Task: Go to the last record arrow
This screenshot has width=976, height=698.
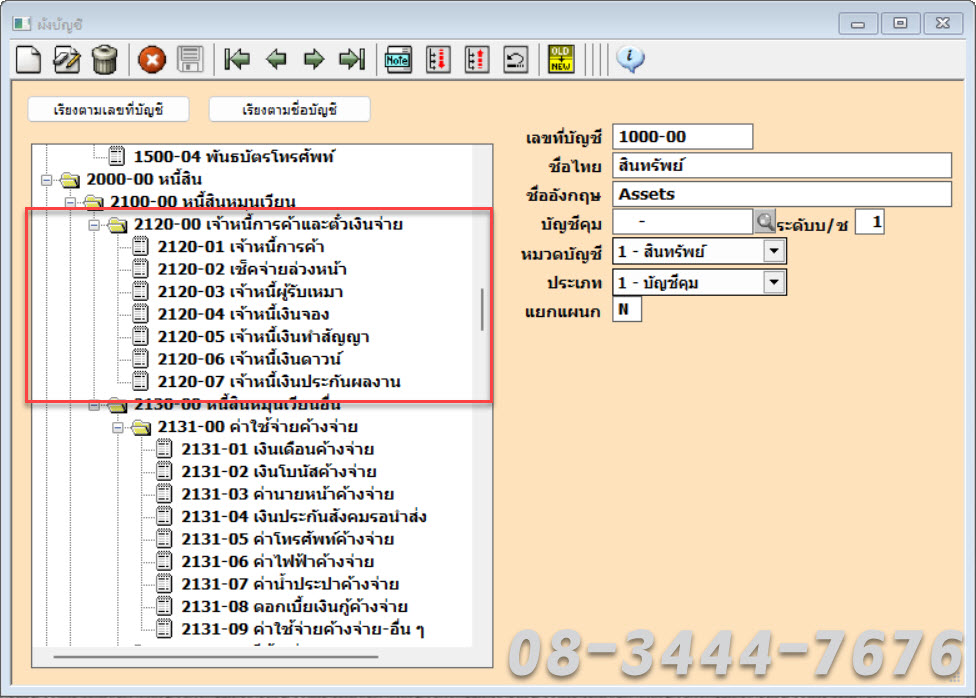Action: (351, 60)
